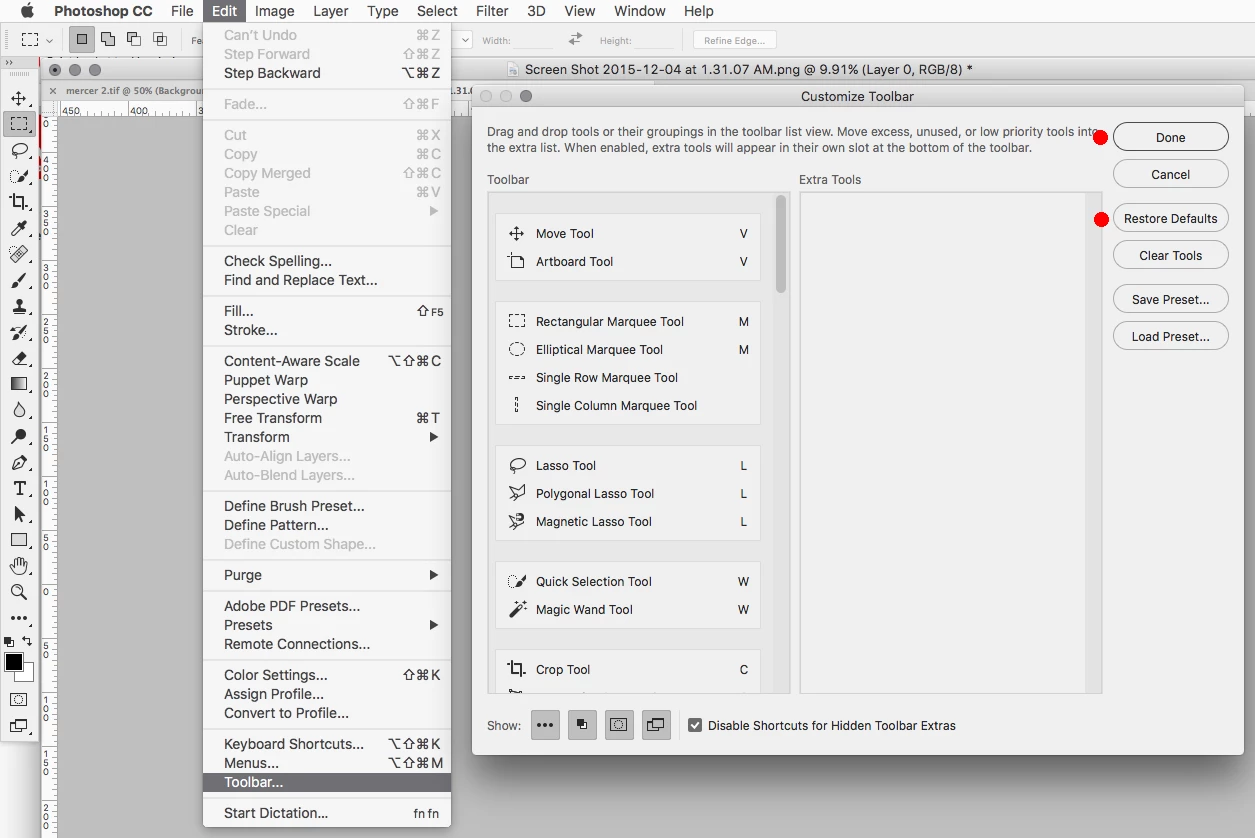Toggle Show screen mode button in dialog
The image size is (1255, 838).
655,725
